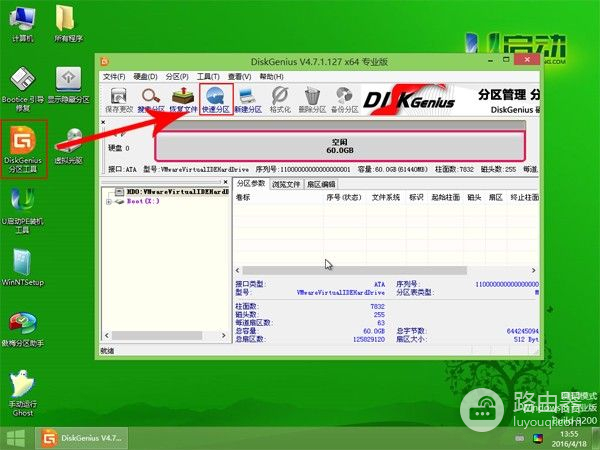
Task: Click the 备份分区 backup partition toolbar icon
Action: [x=344, y=99]
